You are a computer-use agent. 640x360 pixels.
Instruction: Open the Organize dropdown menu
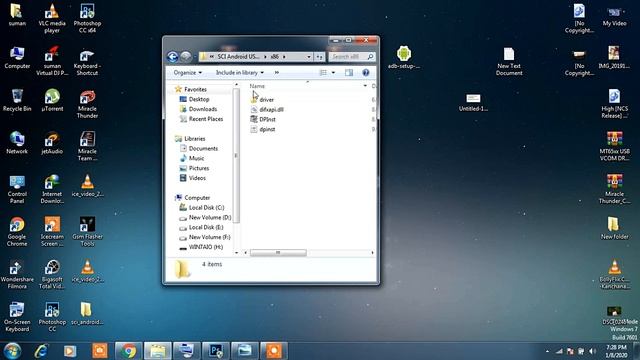[x=187, y=73]
